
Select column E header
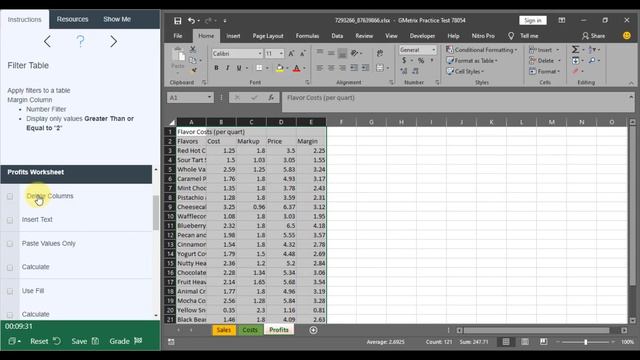pyautogui.click(x=311, y=122)
